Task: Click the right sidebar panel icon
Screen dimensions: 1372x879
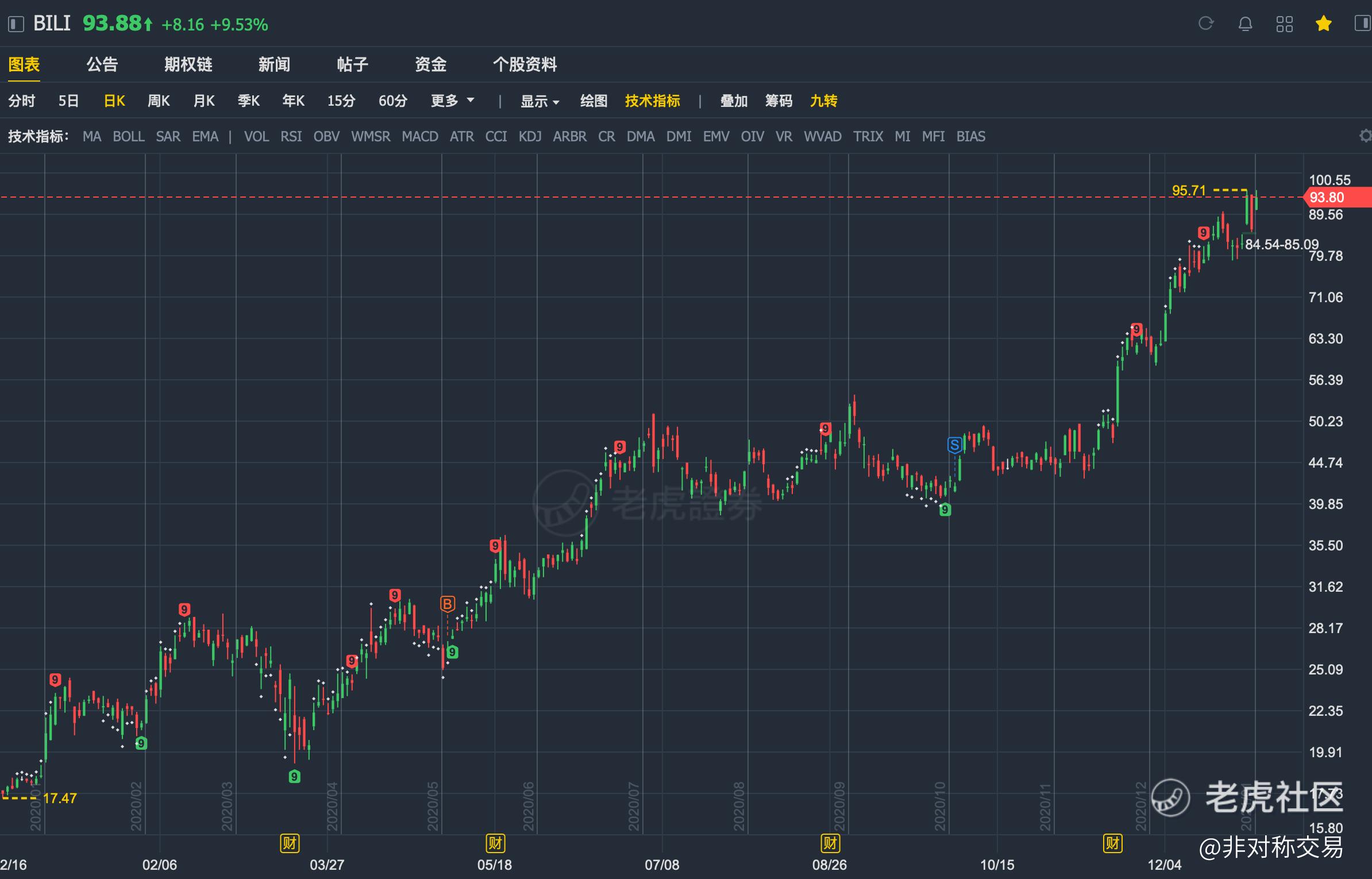Action: (x=1362, y=24)
